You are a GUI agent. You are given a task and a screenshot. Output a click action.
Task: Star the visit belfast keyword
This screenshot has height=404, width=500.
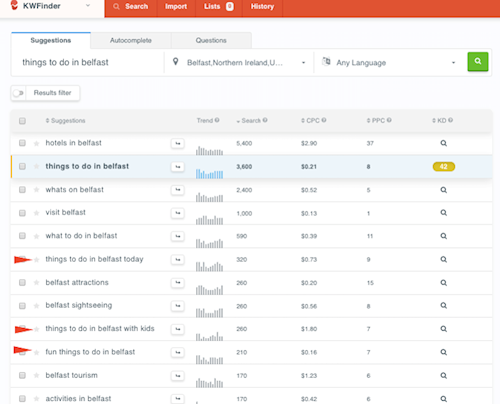pyautogui.click(x=36, y=213)
